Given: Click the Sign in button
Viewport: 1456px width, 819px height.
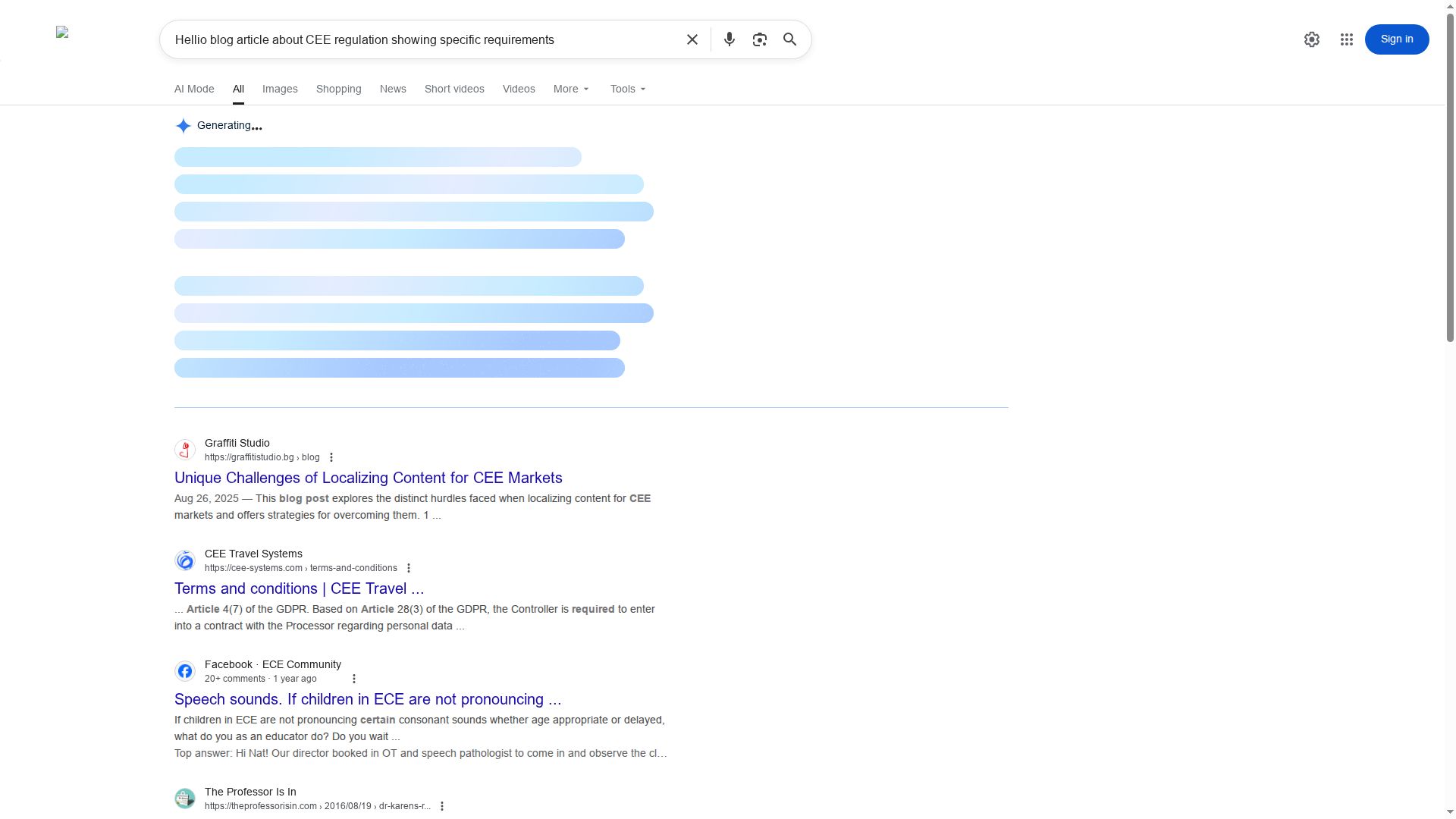Looking at the screenshot, I should (1396, 39).
